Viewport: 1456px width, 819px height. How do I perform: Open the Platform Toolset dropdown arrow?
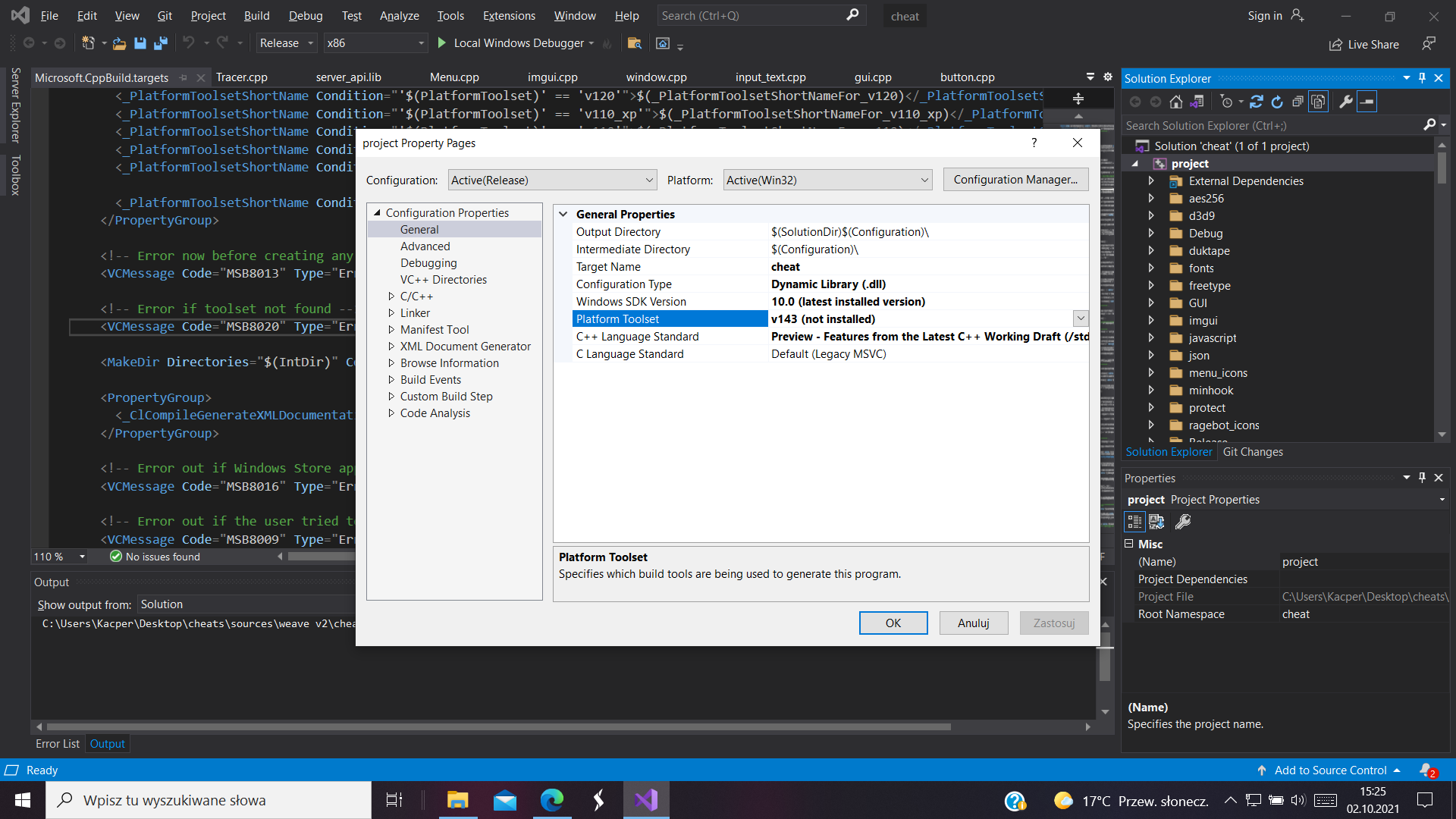(x=1081, y=319)
